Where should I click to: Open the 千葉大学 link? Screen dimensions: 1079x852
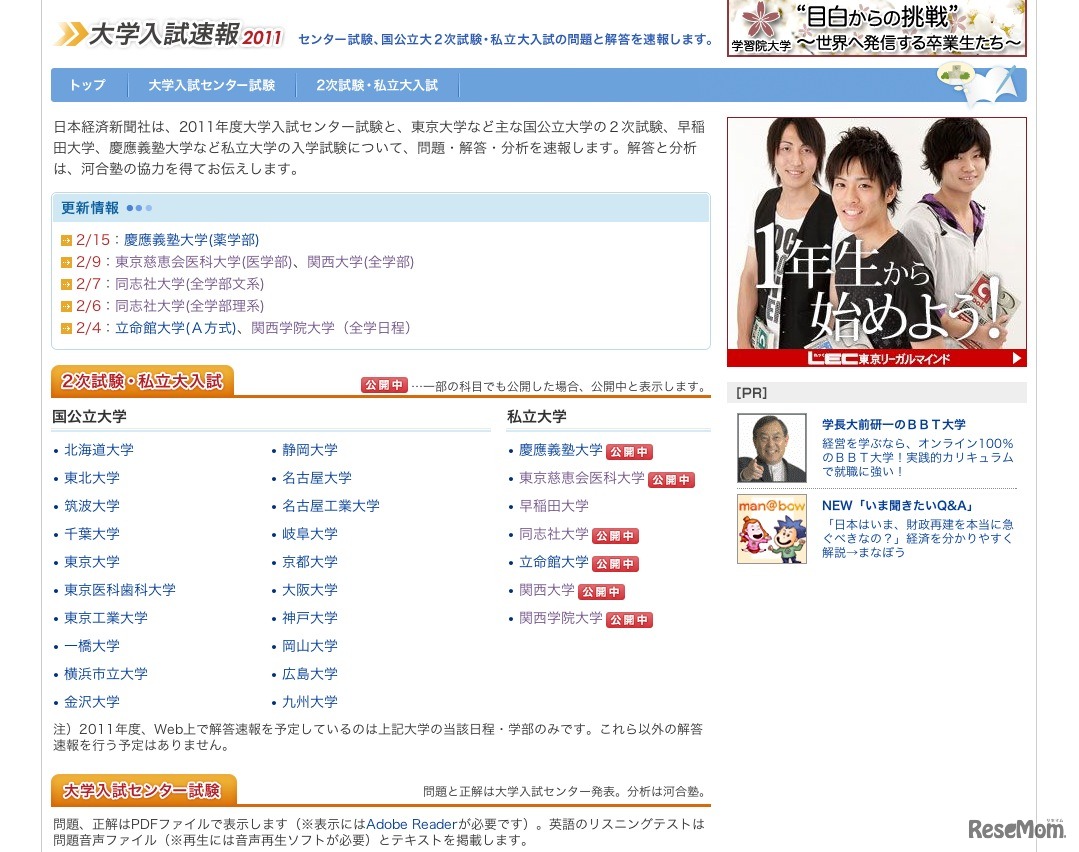(92, 534)
